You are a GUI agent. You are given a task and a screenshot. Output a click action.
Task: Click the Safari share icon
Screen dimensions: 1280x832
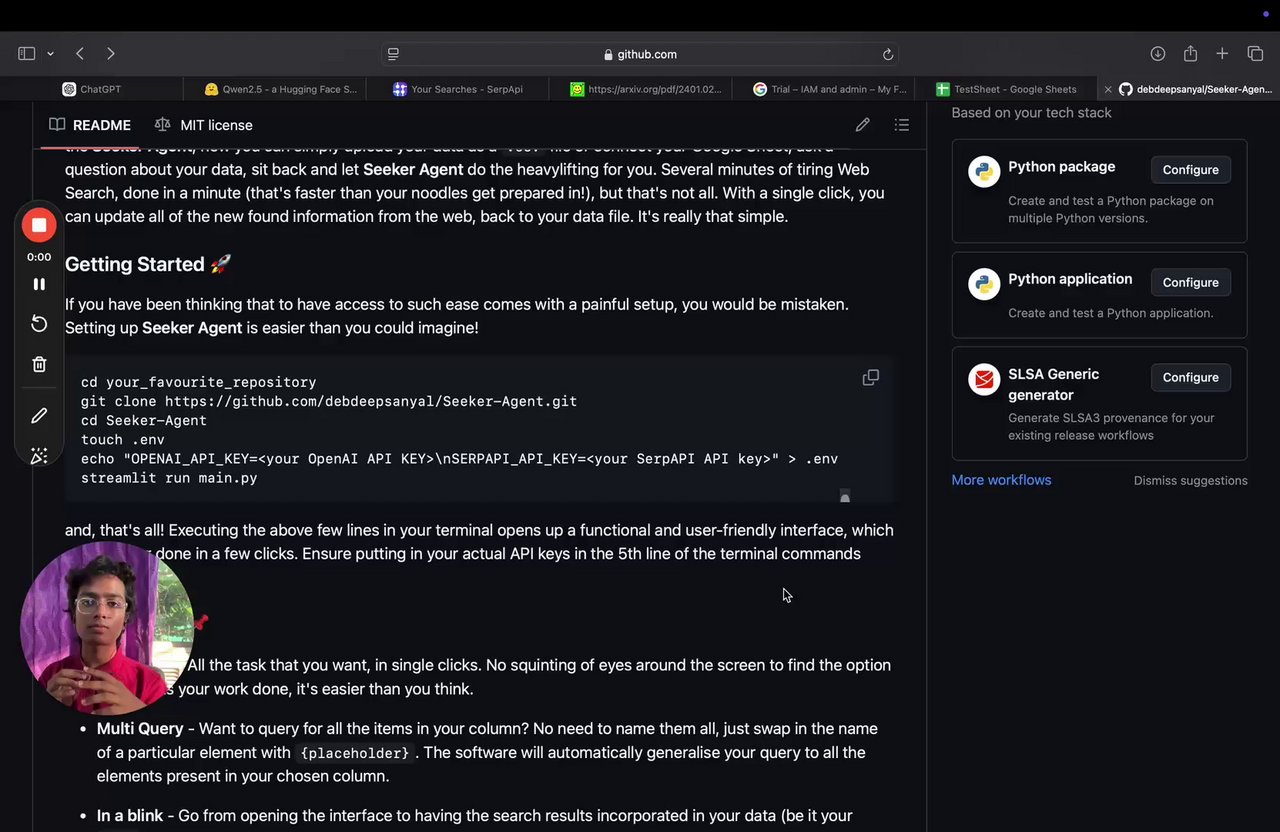1190,54
